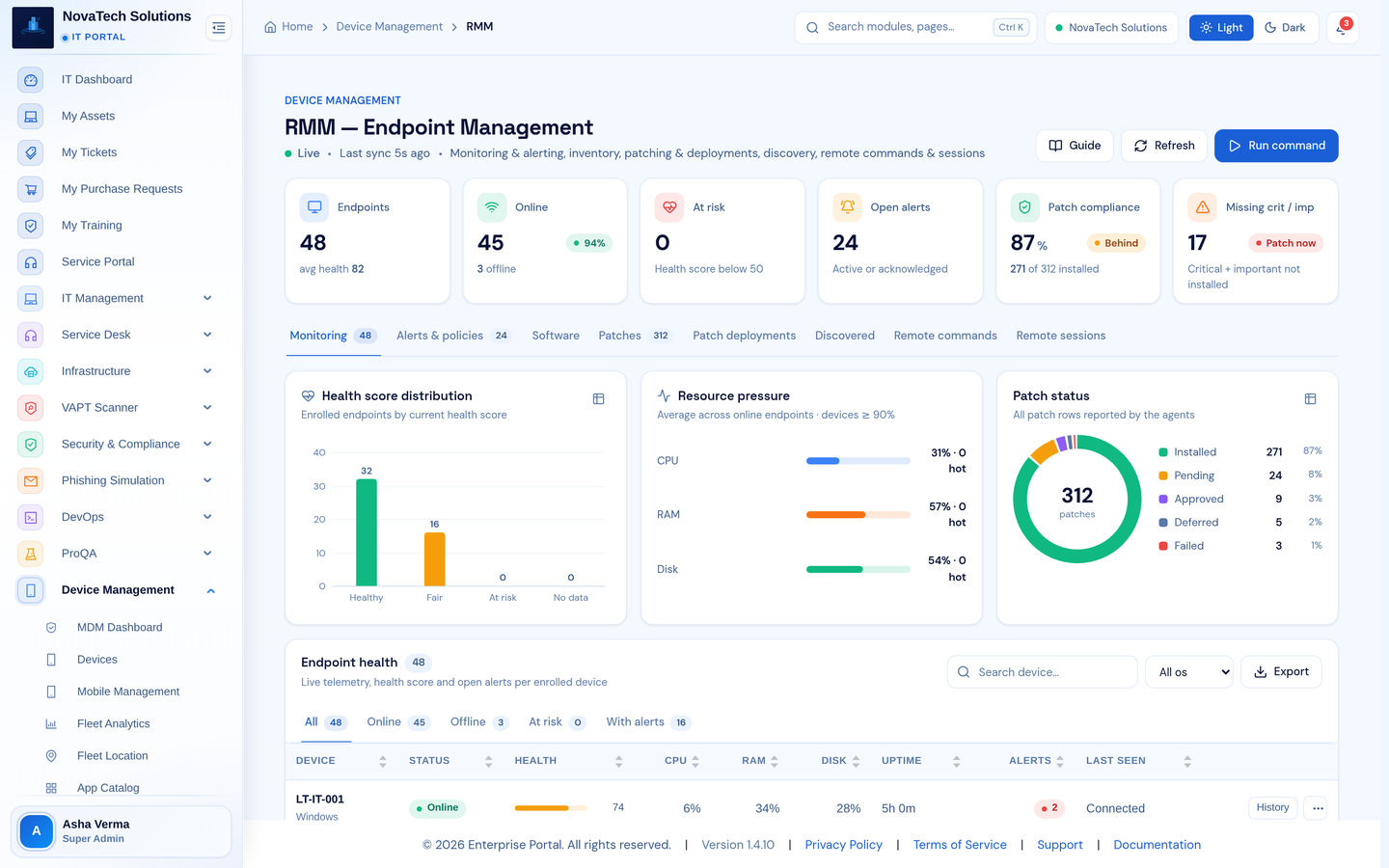Click the IT Dashboard sidebar icon
1389x868 pixels.
31,80
